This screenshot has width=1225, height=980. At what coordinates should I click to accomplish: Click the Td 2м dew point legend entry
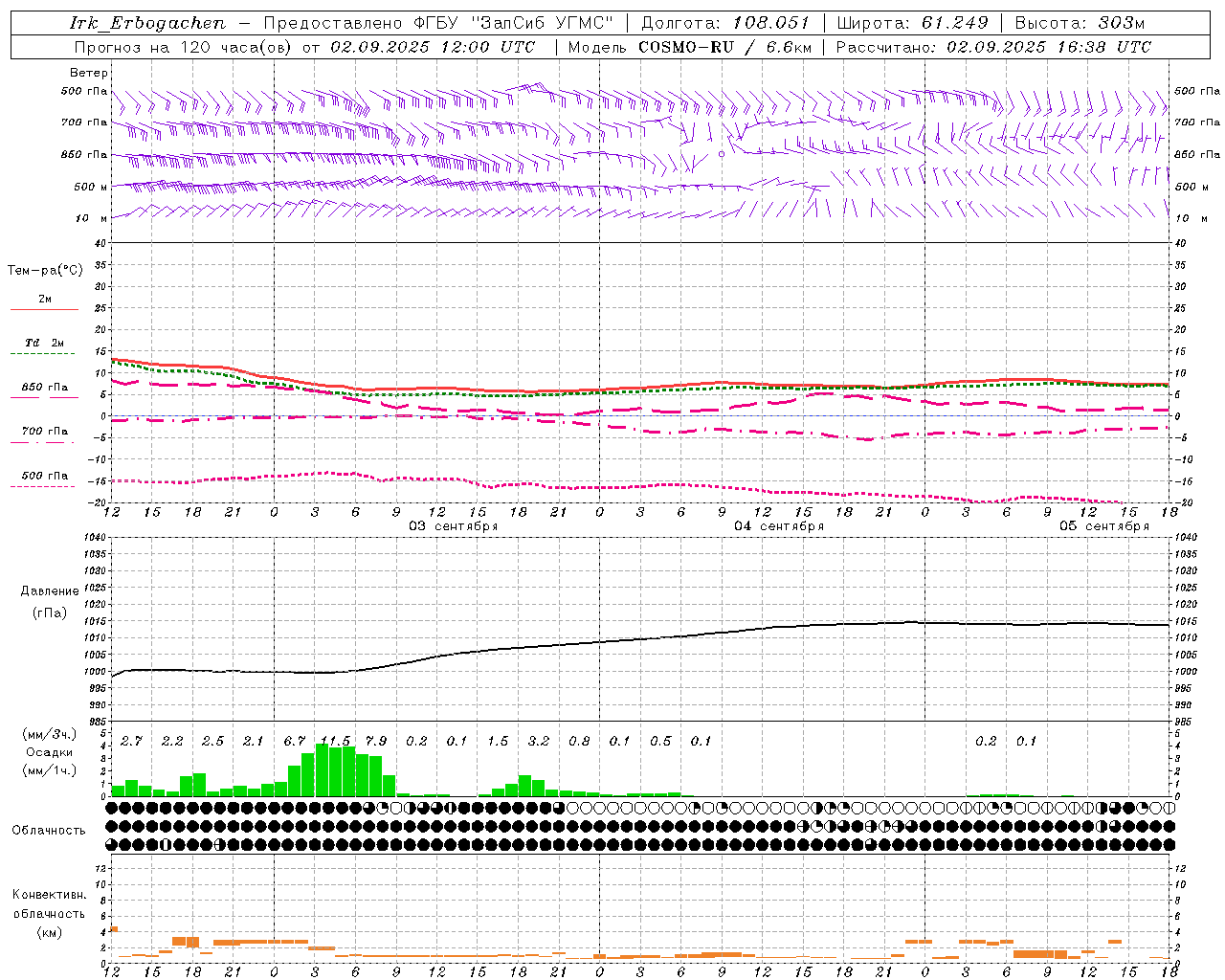click(x=45, y=343)
